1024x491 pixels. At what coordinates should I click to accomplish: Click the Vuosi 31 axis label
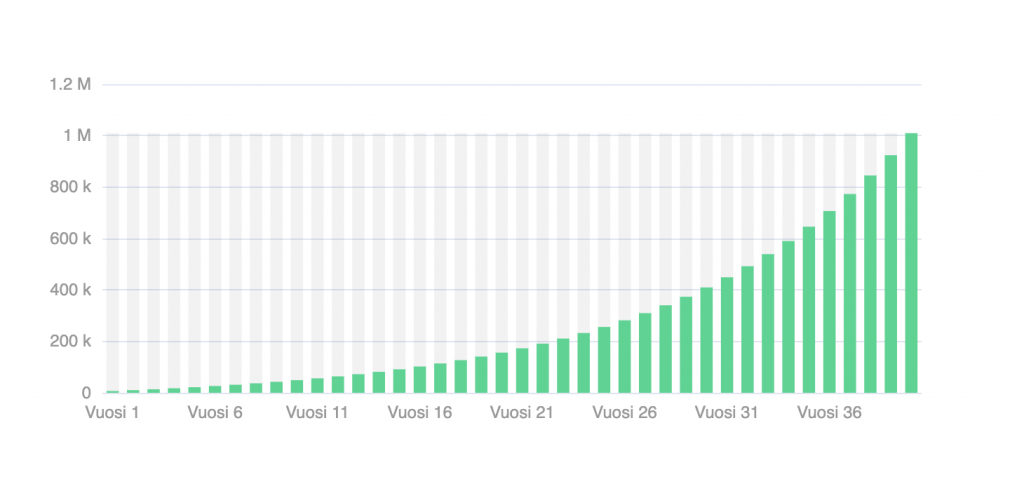727,413
